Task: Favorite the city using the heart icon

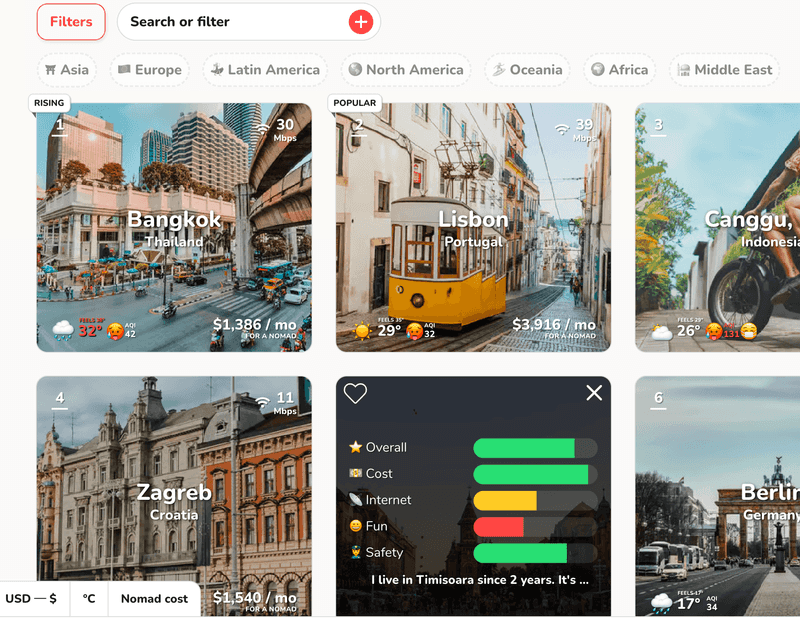Action: click(356, 394)
